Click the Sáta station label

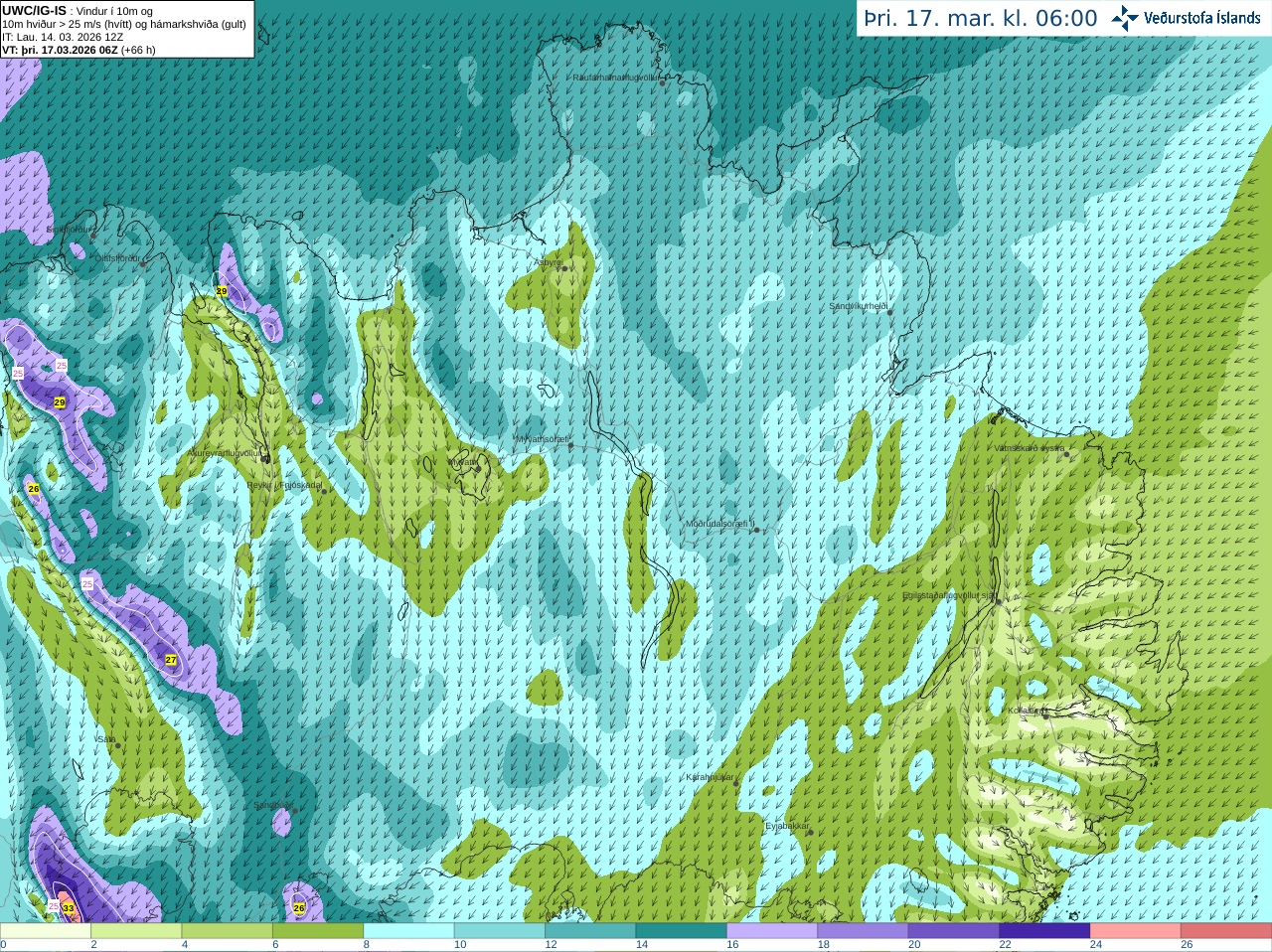click(106, 739)
